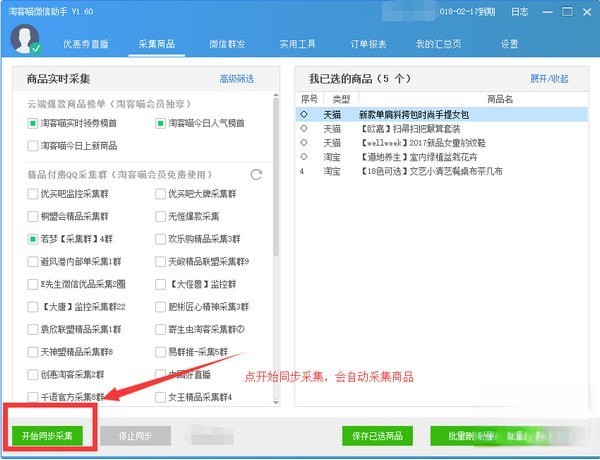The height and width of the screenshot is (460, 600).
Task: Enable 淘客喵今日上新商品 checkbox
Action: (33, 146)
